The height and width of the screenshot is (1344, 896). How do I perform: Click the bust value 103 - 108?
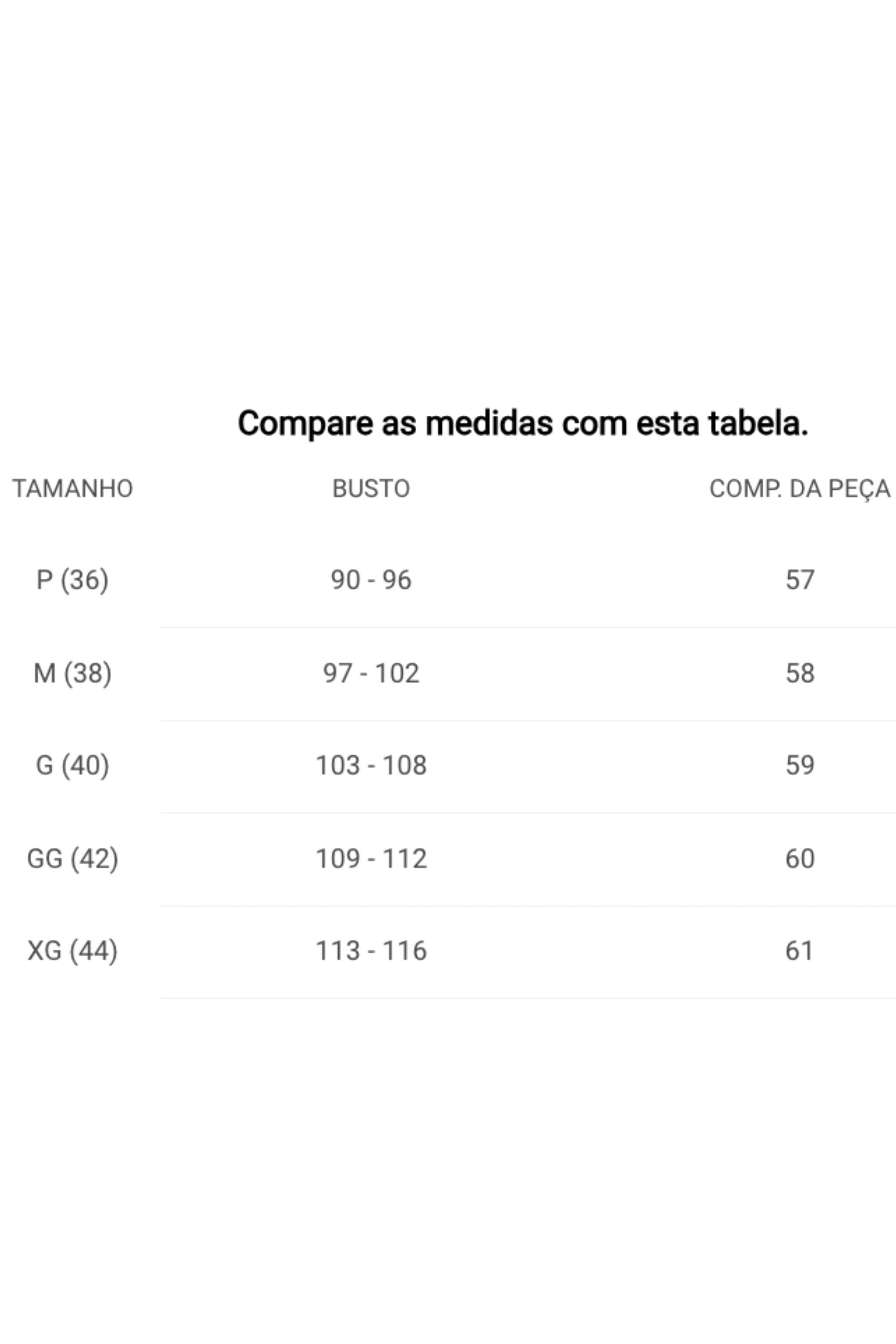371,765
